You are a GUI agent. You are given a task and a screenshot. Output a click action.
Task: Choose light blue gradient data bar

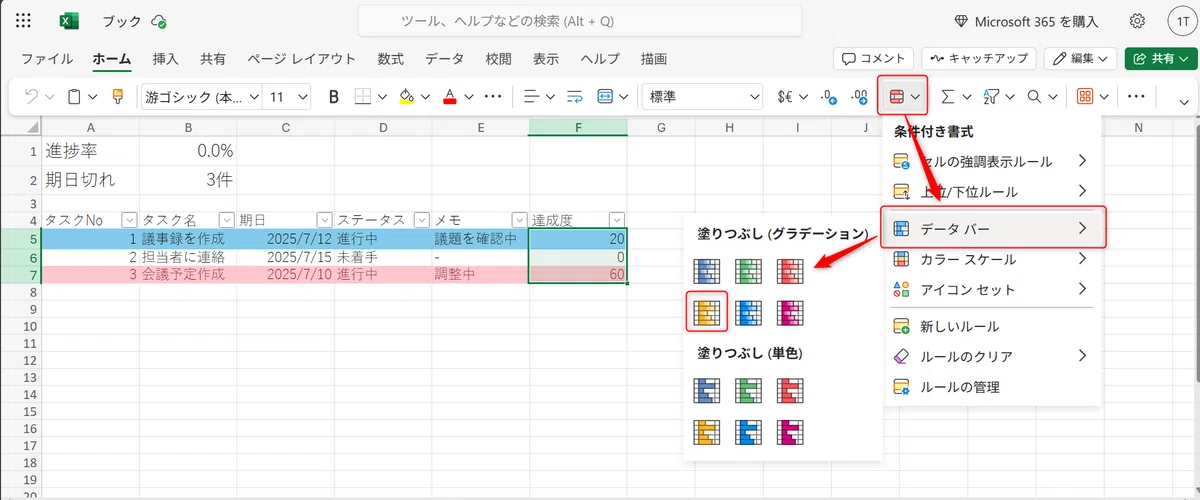(749, 313)
